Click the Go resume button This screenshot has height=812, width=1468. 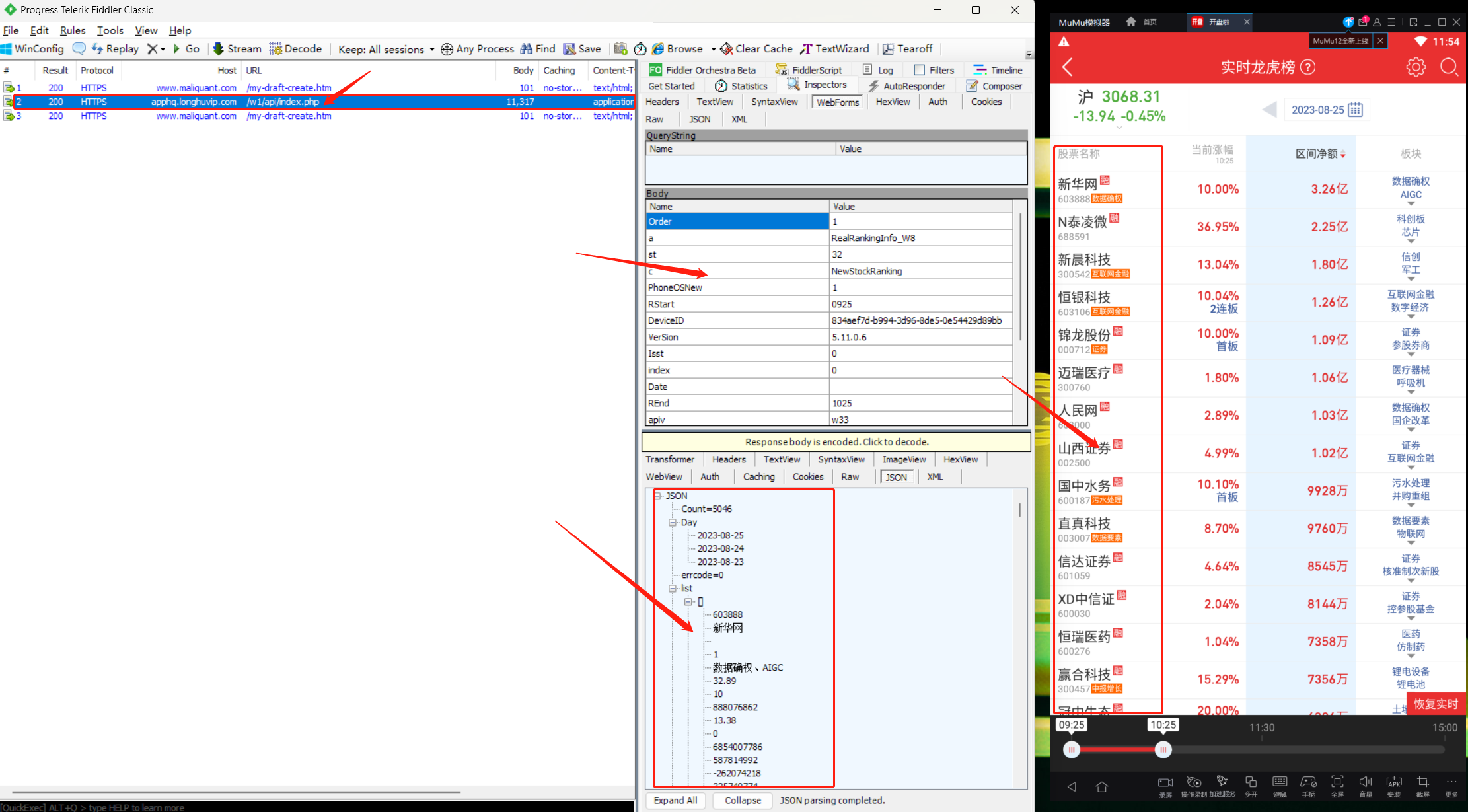[186, 49]
